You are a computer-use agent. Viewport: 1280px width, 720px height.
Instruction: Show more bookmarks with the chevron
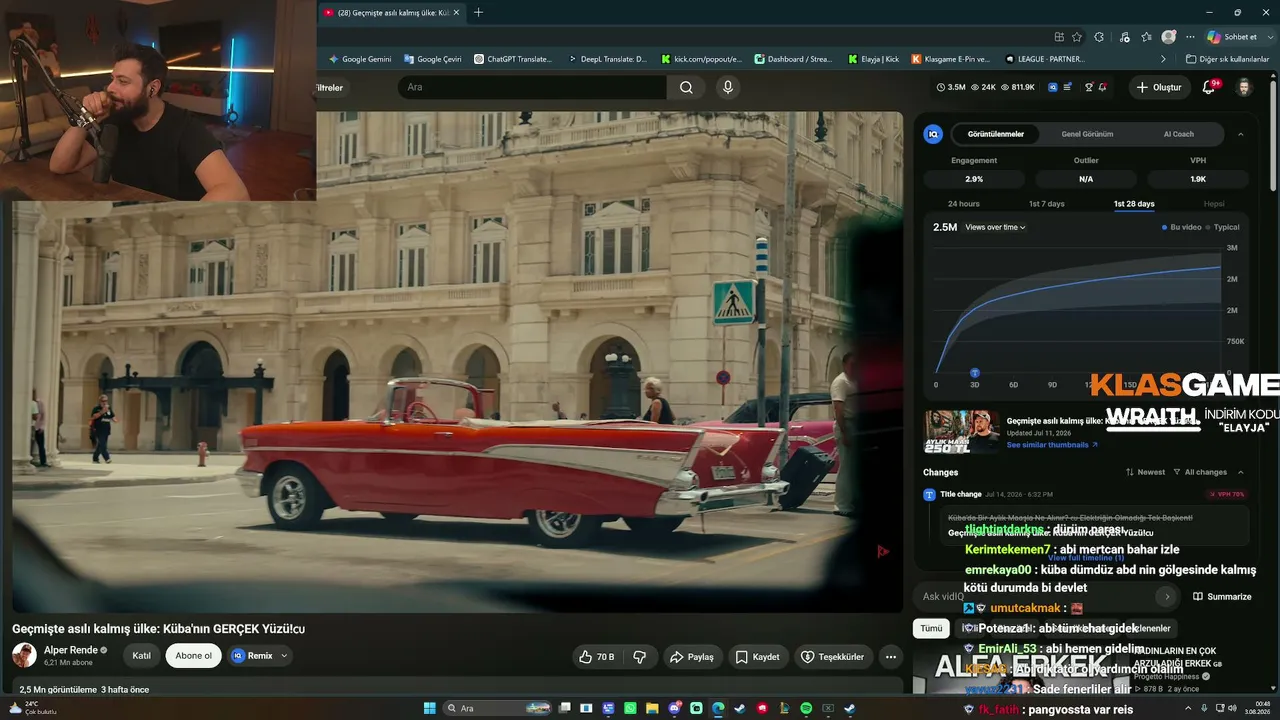point(1163,59)
